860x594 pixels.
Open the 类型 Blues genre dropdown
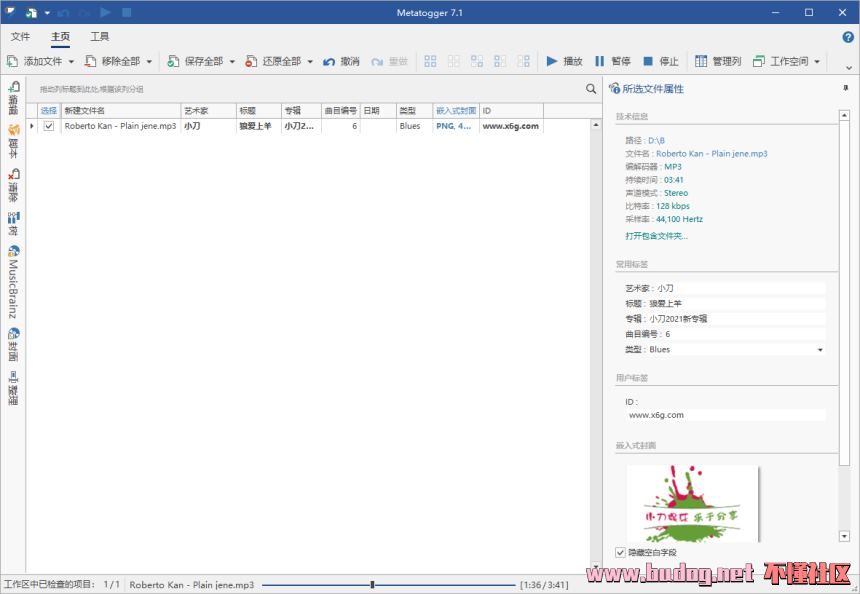coord(820,350)
